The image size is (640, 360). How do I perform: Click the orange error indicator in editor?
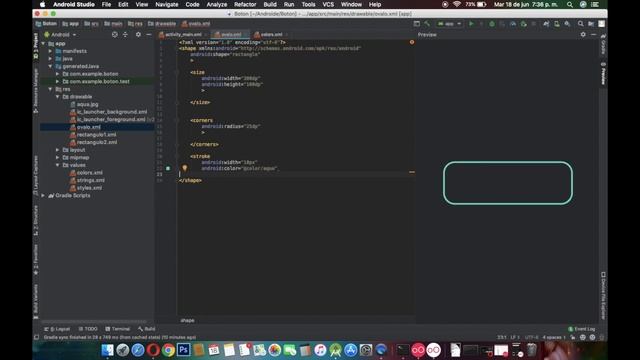412,42
